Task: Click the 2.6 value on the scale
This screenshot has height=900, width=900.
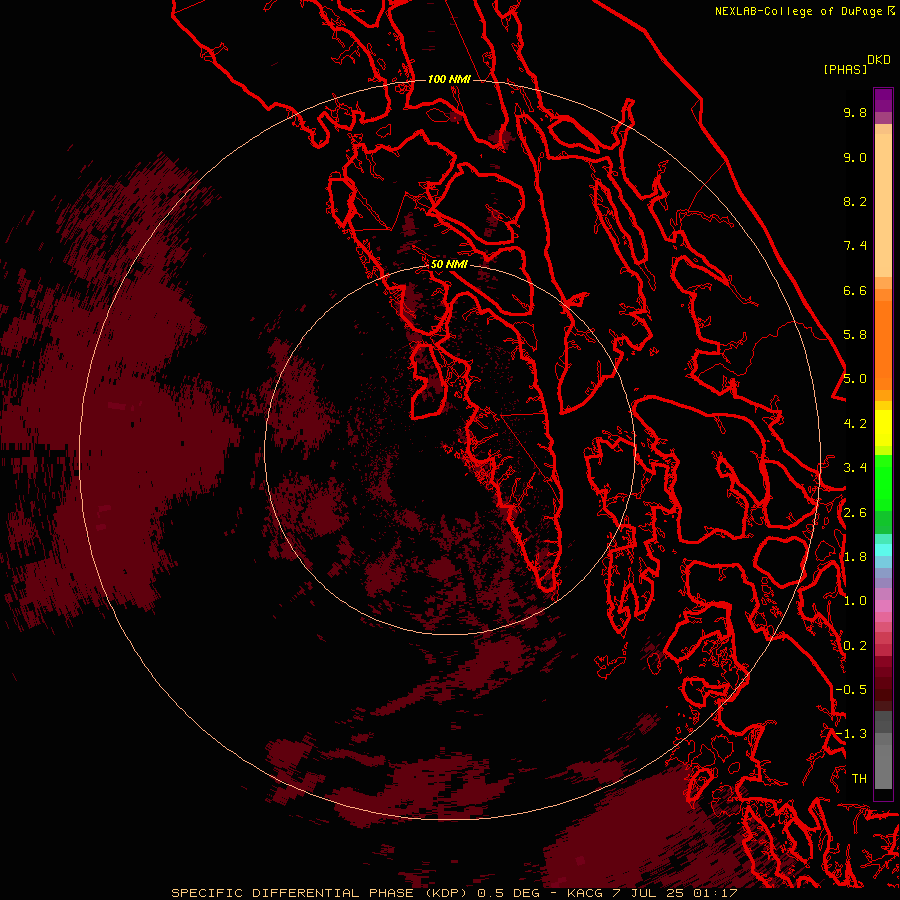Action: point(855,513)
